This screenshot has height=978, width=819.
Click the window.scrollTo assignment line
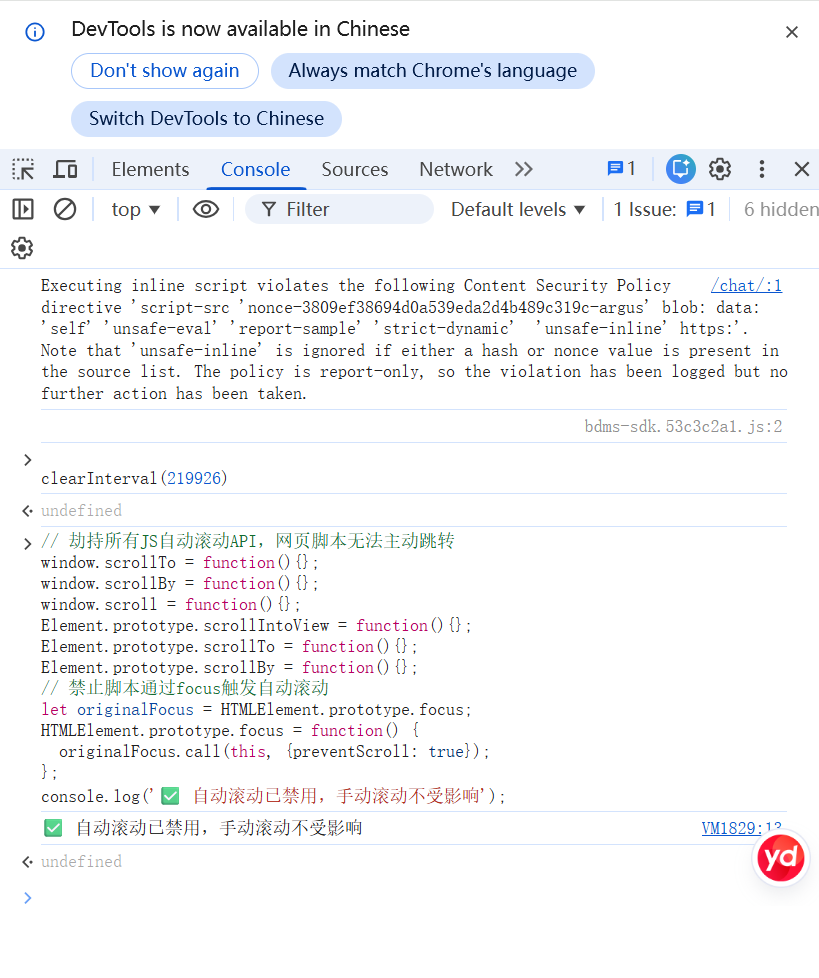[180, 563]
